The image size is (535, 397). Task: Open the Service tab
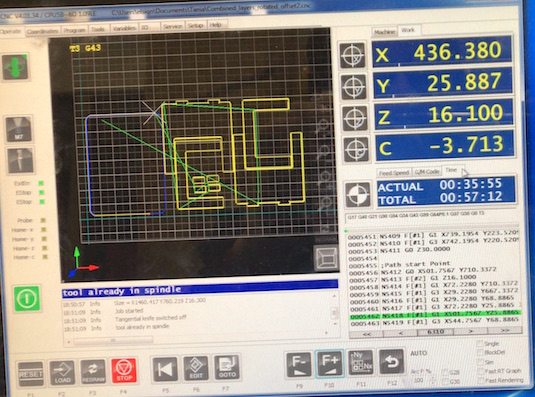(x=172, y=27)
